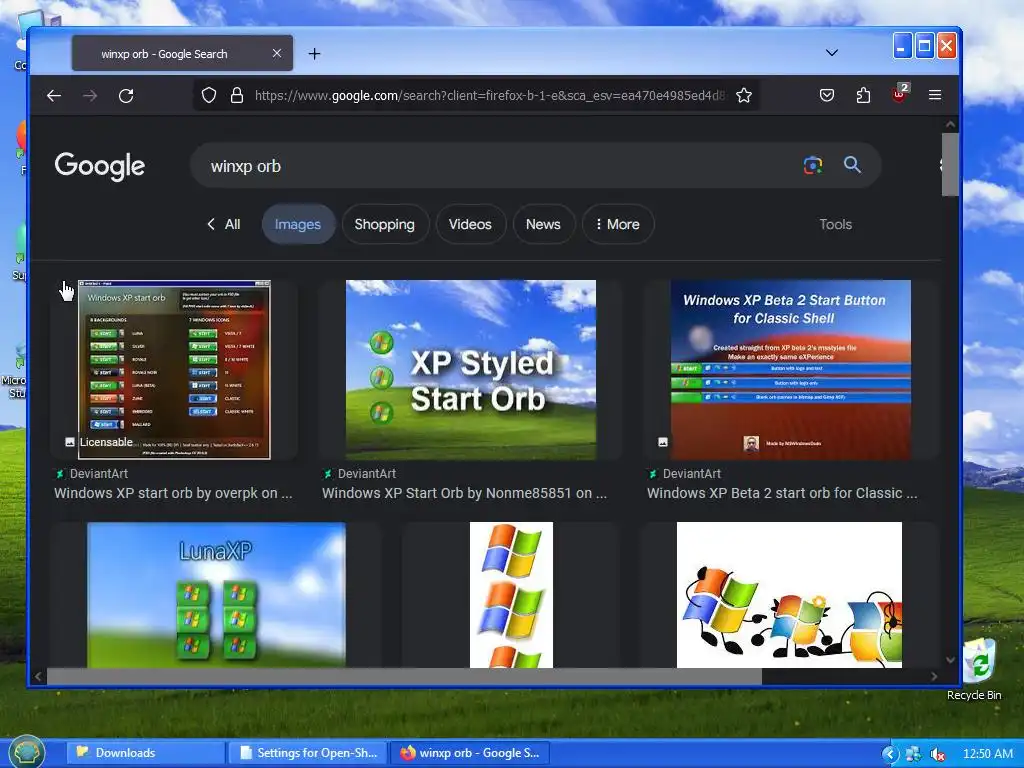Open the XP Styled Start Orb thumbnail
The width and height of the screenshot is (1024, 768).
click(x=471, y=370)
